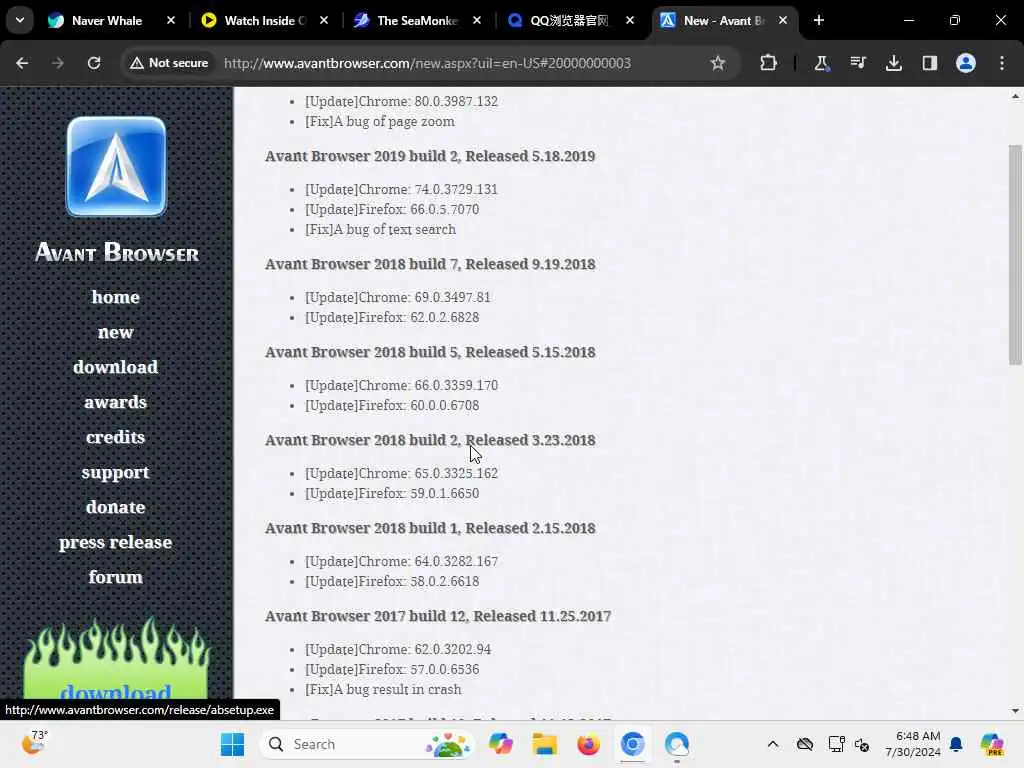Reload the current page
1024x768 pixels.
(x=94, y=63)
